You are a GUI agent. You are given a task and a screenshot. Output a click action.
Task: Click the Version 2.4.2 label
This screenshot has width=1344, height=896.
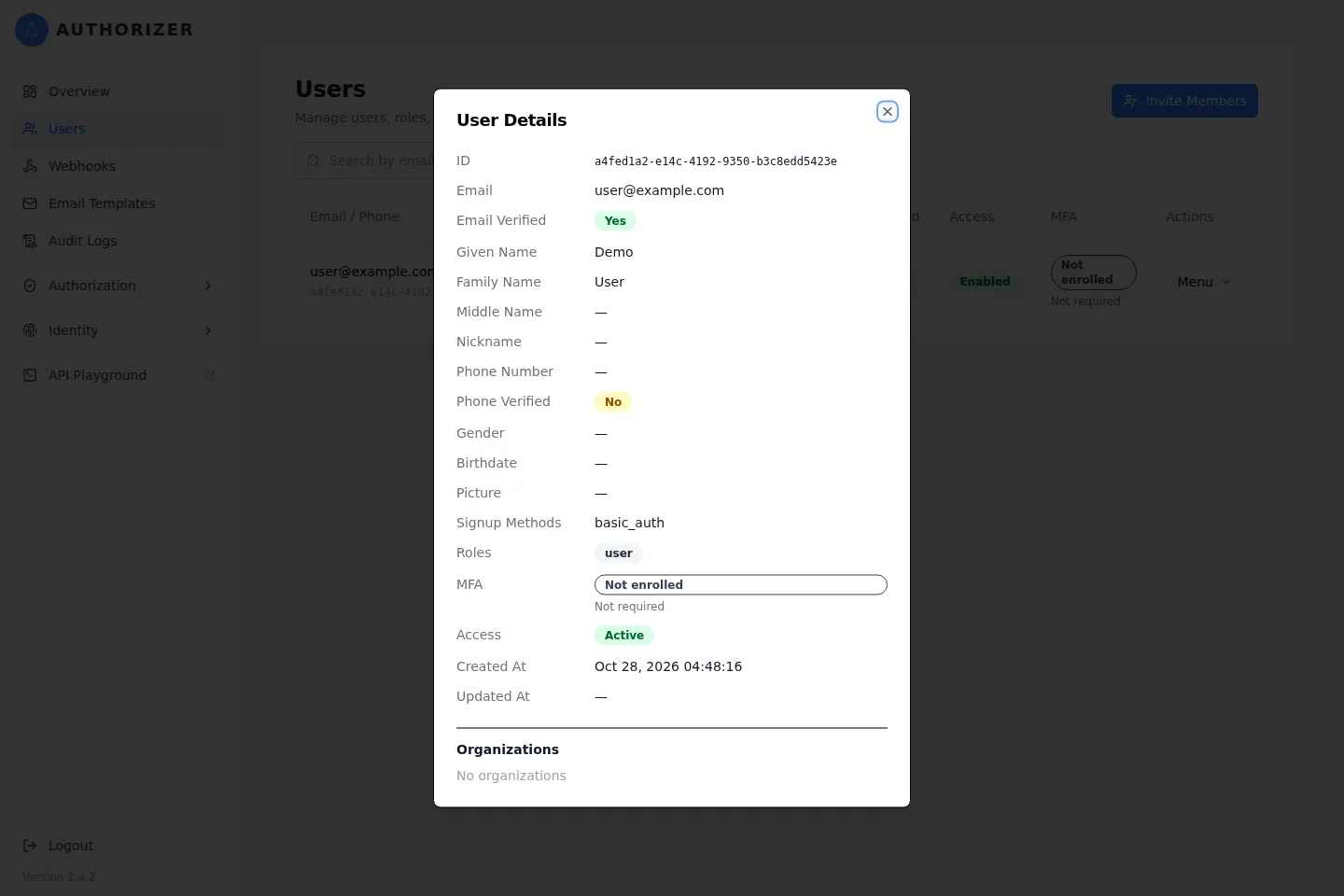[x=59, y=877]
